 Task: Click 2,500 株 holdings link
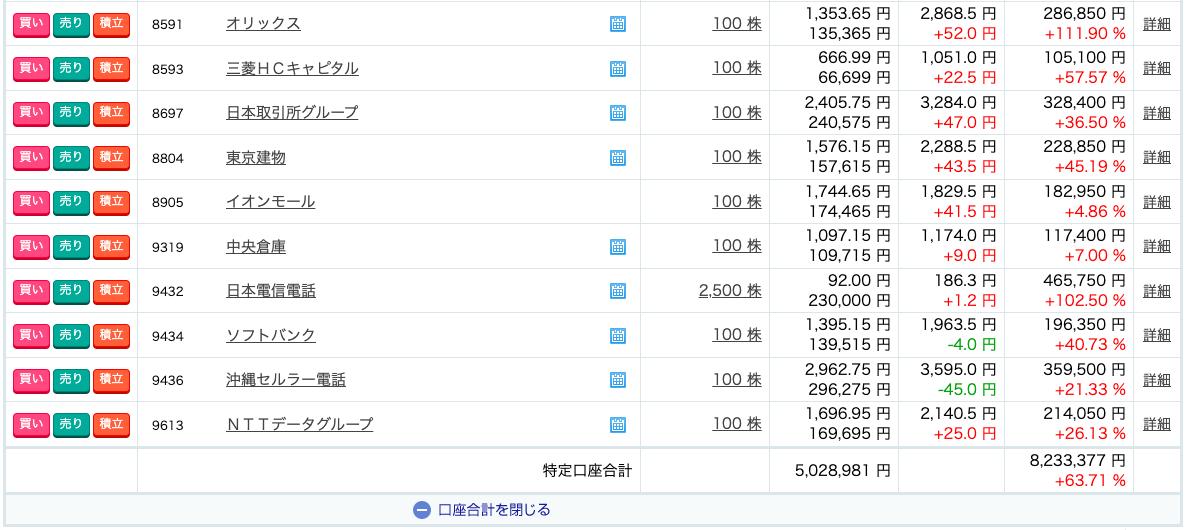coord(731,291)
